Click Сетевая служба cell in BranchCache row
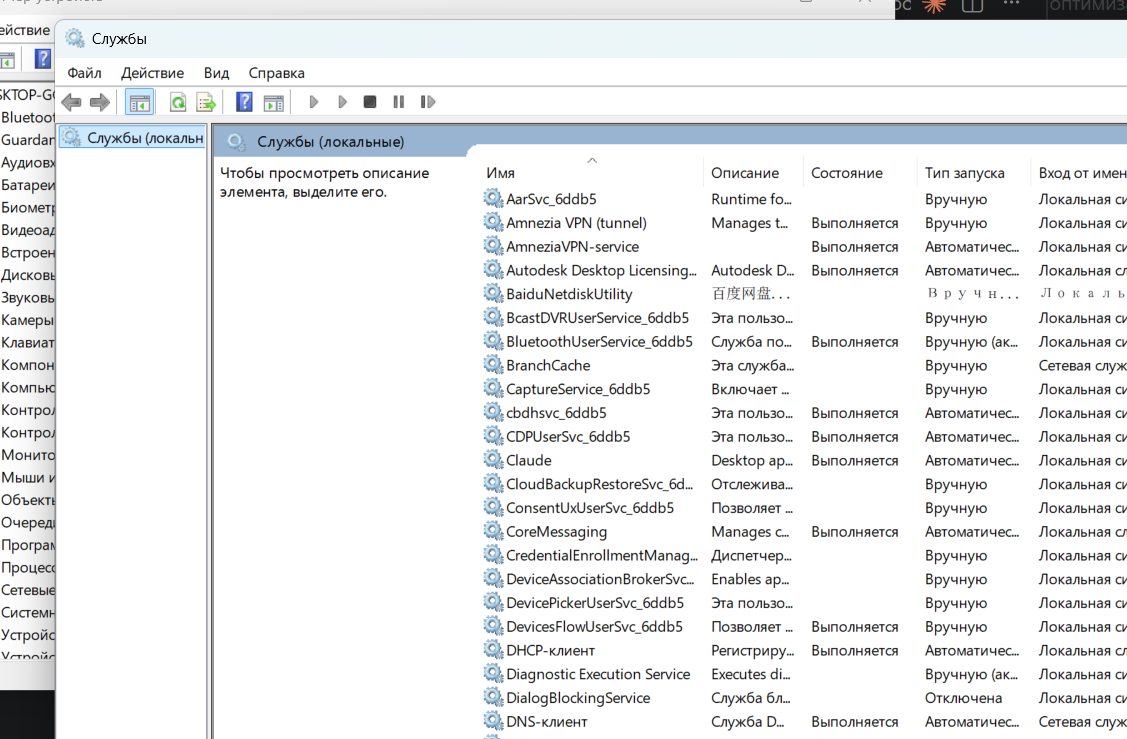The height and width of the screenshot is (739, 1127). pos(1082,365)
